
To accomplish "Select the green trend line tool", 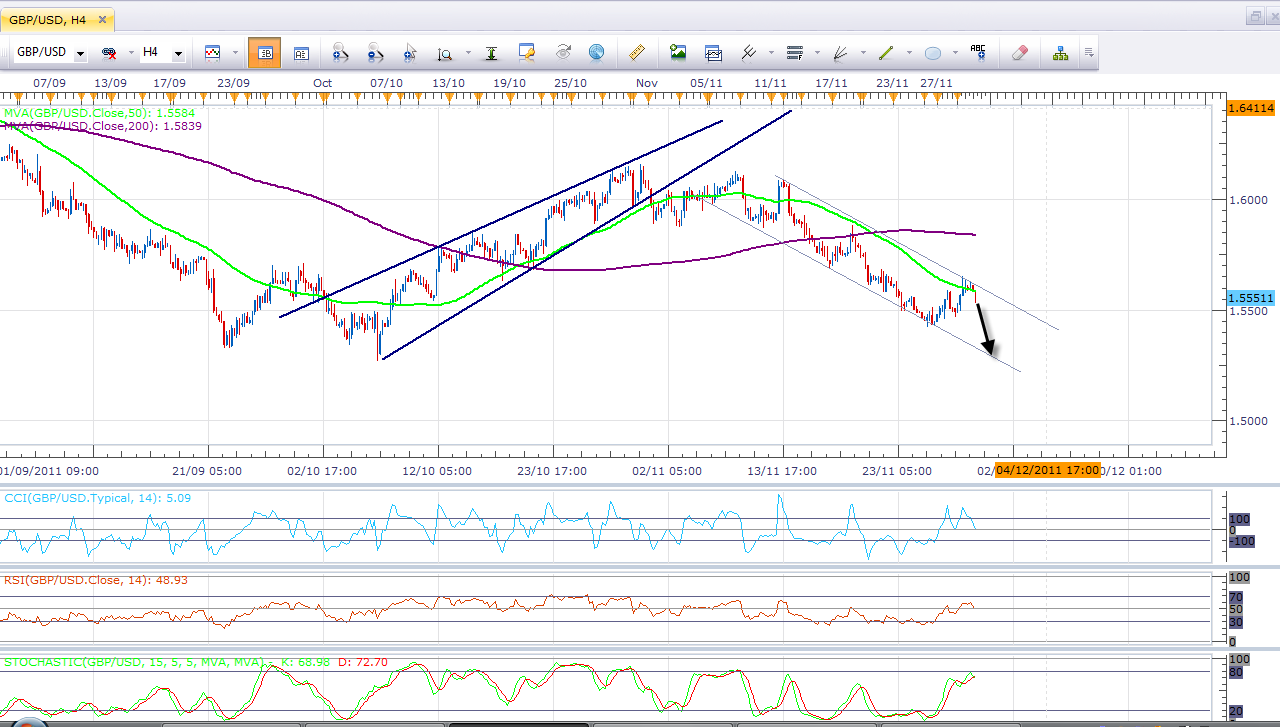I will coord(886,53).
